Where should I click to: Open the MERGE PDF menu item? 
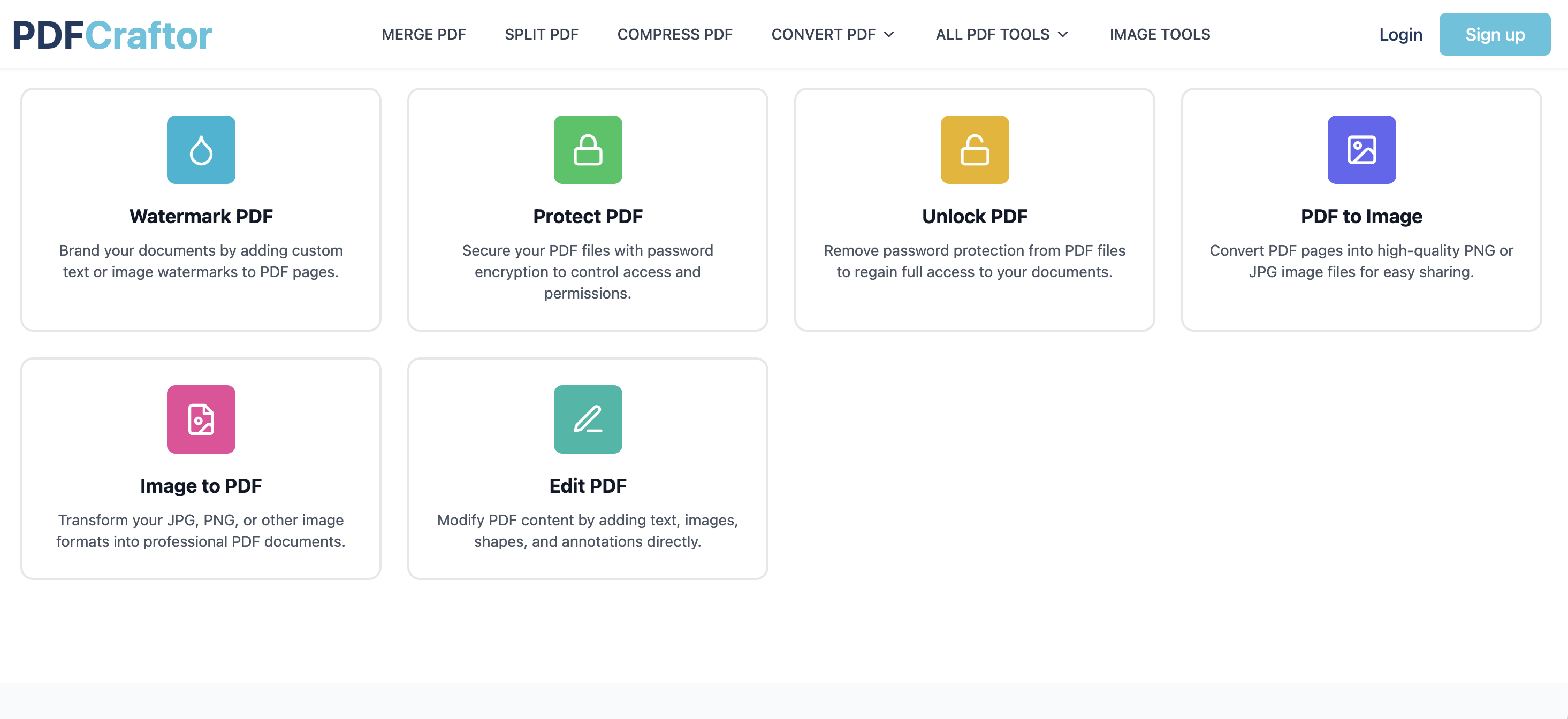[424, 35]
